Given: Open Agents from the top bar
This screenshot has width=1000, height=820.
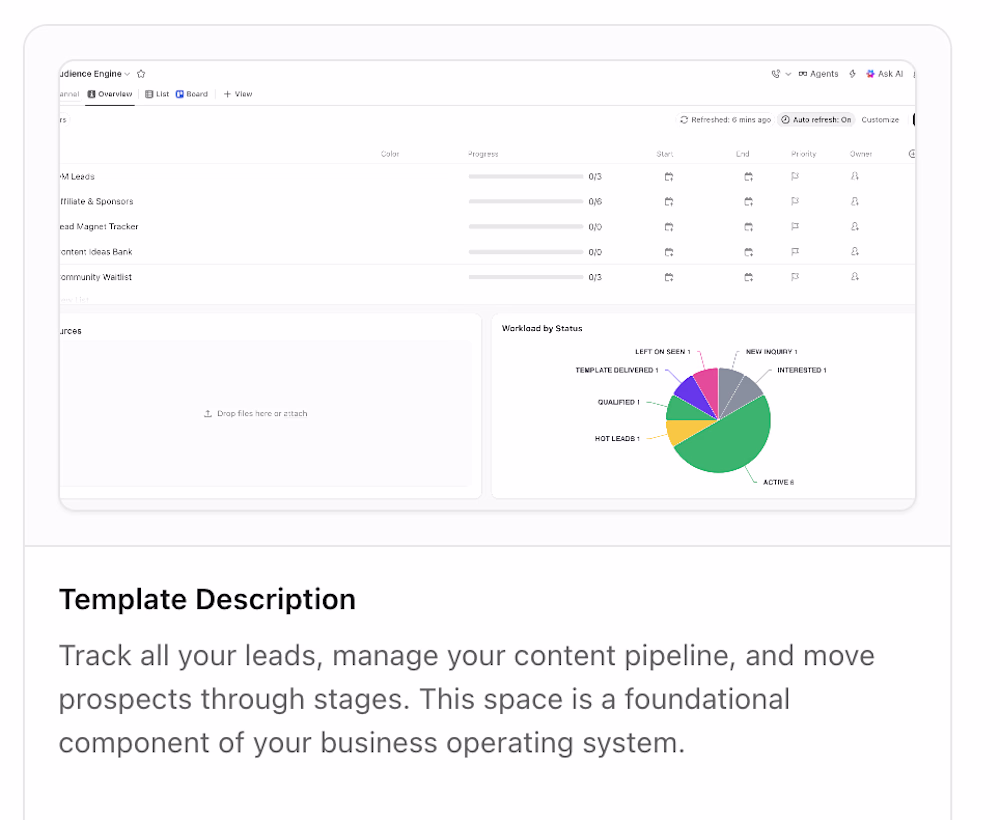Looking at the screenshot, I should [x=818, y=74].
